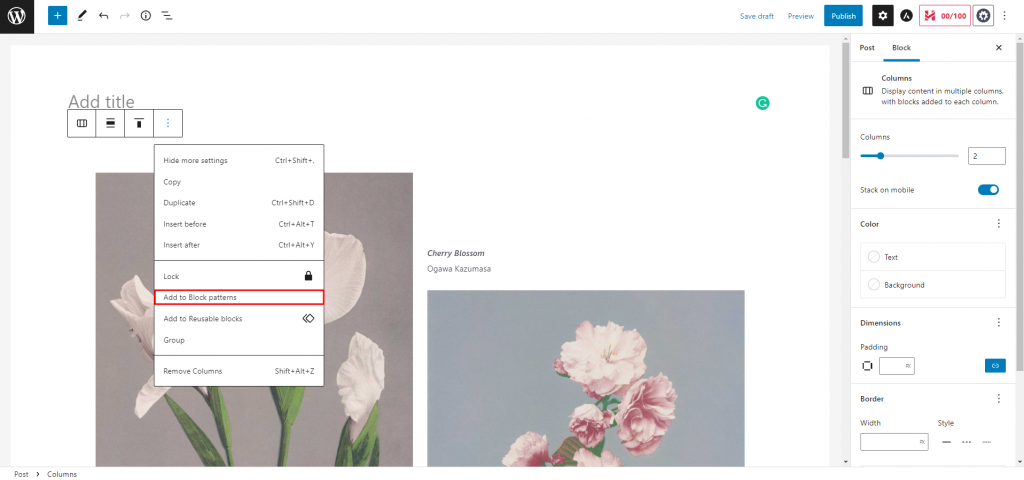
Task: Click Add to Block patterns
Action: pos(239,297)
